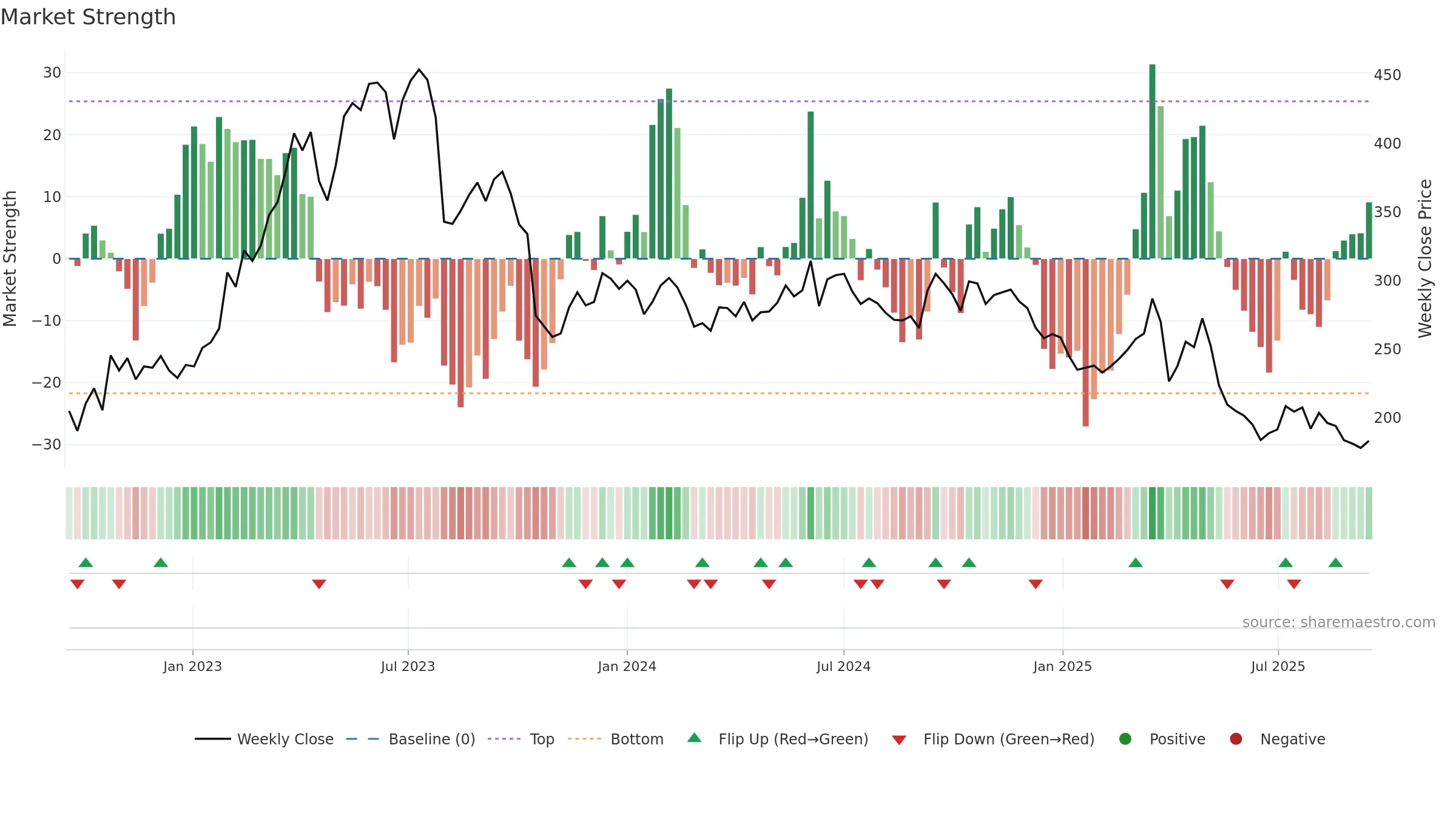Click the 450 tick on right price axis
Screen dimensions: 1456x819
[x=1387, y=75]
